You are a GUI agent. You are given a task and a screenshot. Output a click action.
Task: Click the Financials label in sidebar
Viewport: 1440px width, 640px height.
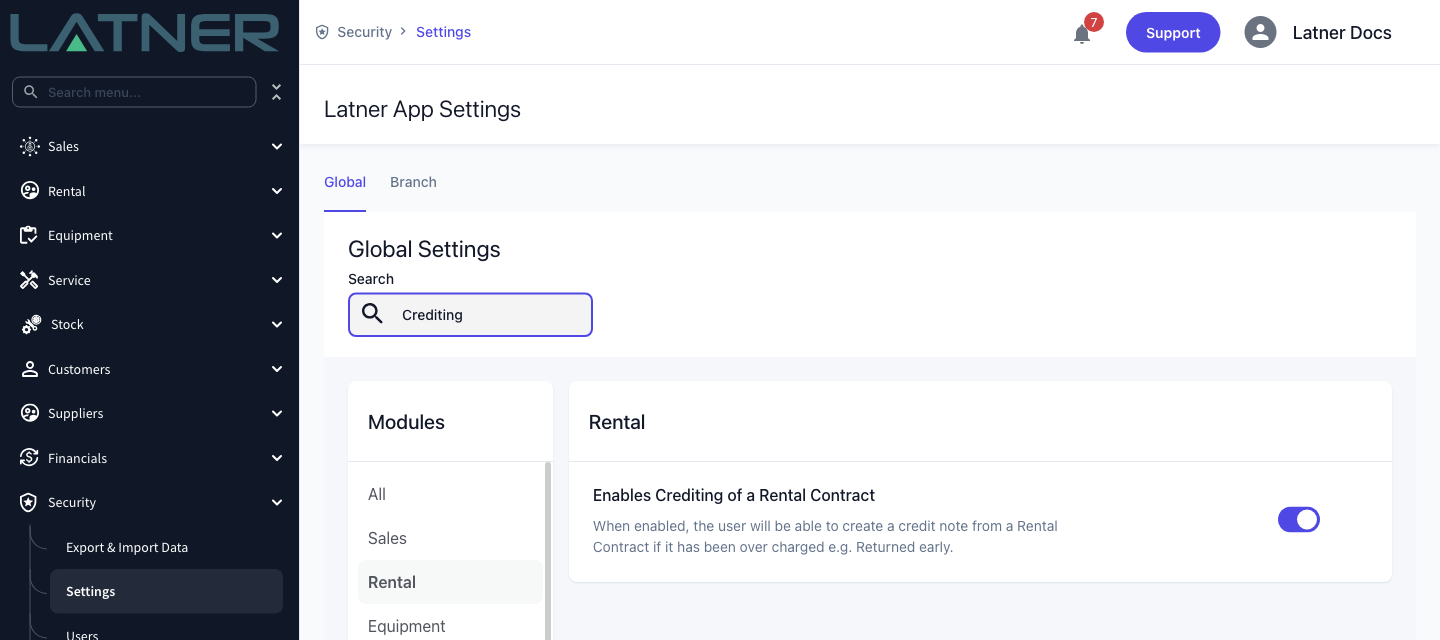pyautogui.click(x=77, y=458)
